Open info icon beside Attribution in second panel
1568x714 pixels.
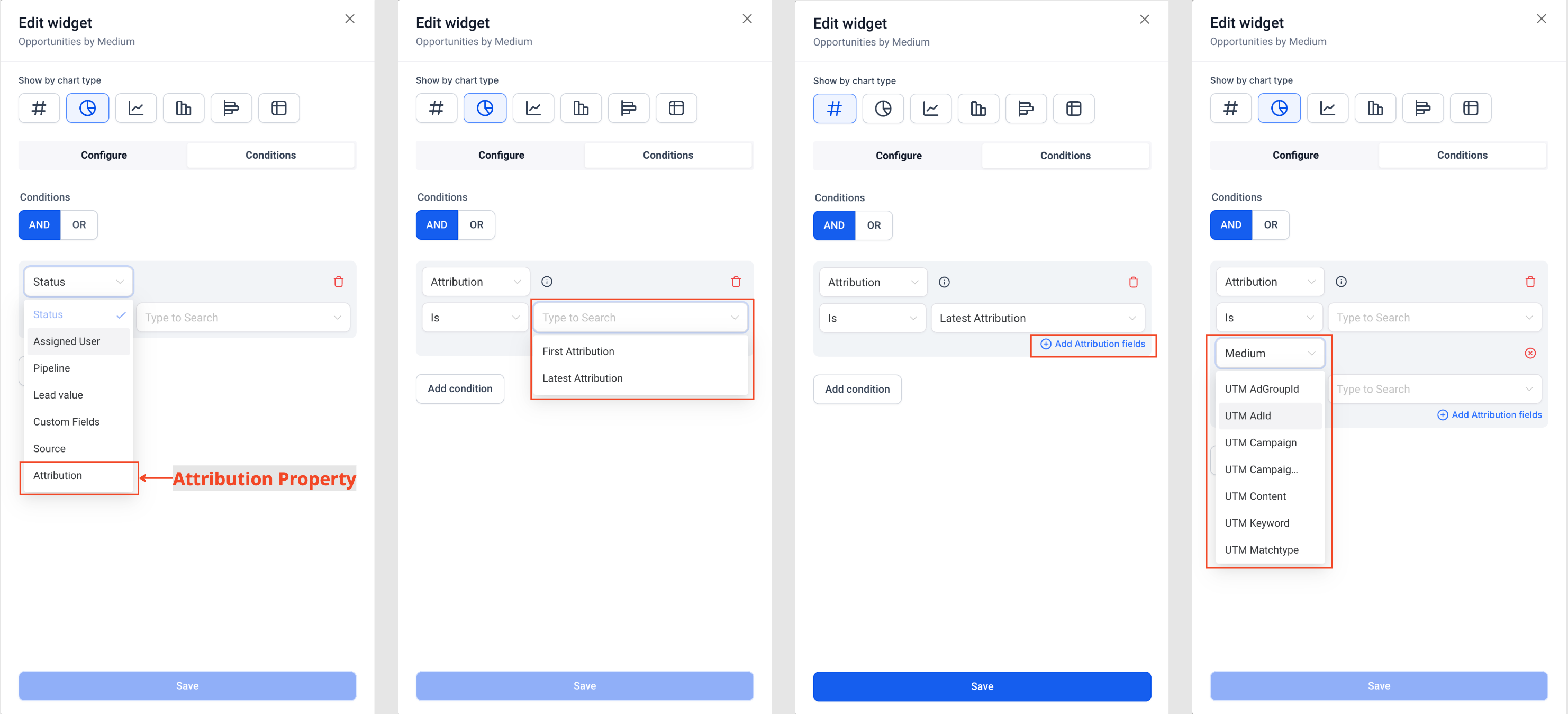(547, 282)
